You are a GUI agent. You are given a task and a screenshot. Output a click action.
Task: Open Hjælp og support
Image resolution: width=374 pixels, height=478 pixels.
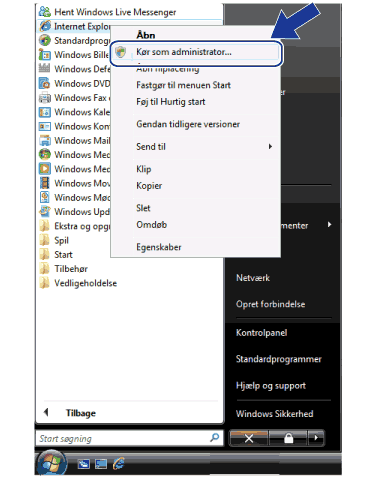(271, 386)
